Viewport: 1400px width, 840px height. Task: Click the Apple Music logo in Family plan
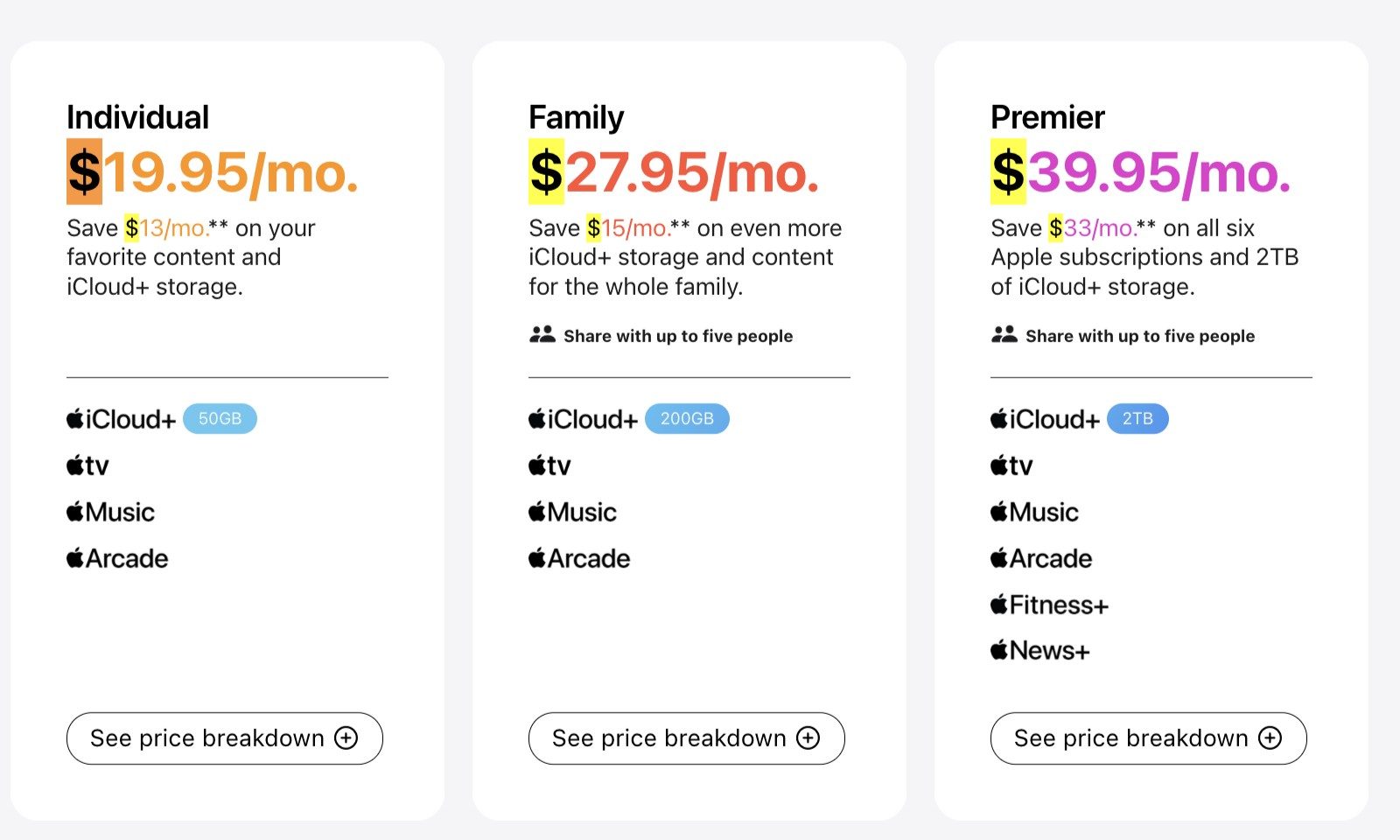(x=572, y=512)
